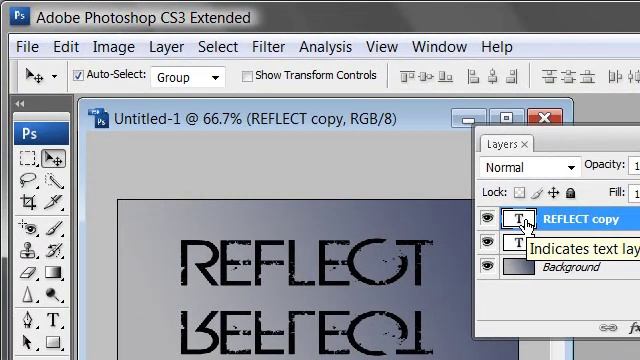Open the Normal blend mode dropdown
This screenshot has width=640, height=360.
point(530,167)
